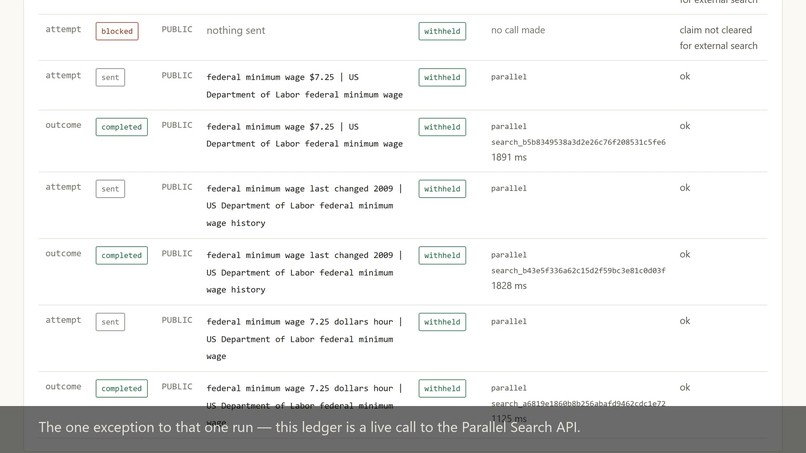Select "parallel" in "7.25 dollars hour" outcome row
This screenshot has height=453, width=806.
(508, 388)
